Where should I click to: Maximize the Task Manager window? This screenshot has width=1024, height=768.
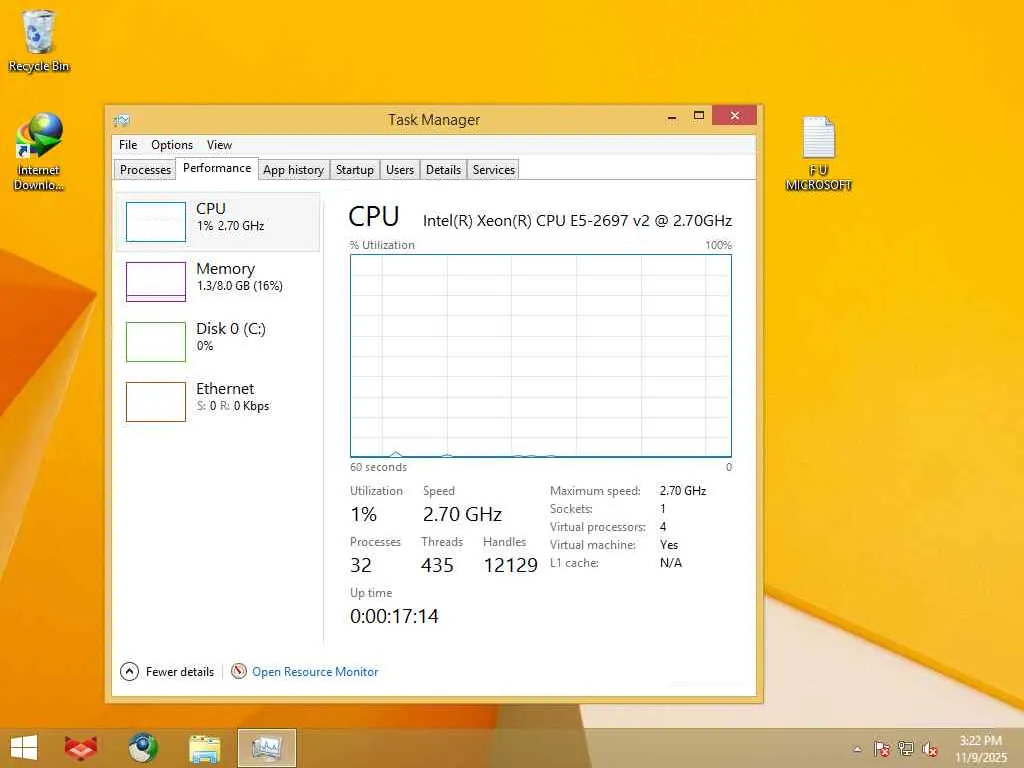(698, 116)
